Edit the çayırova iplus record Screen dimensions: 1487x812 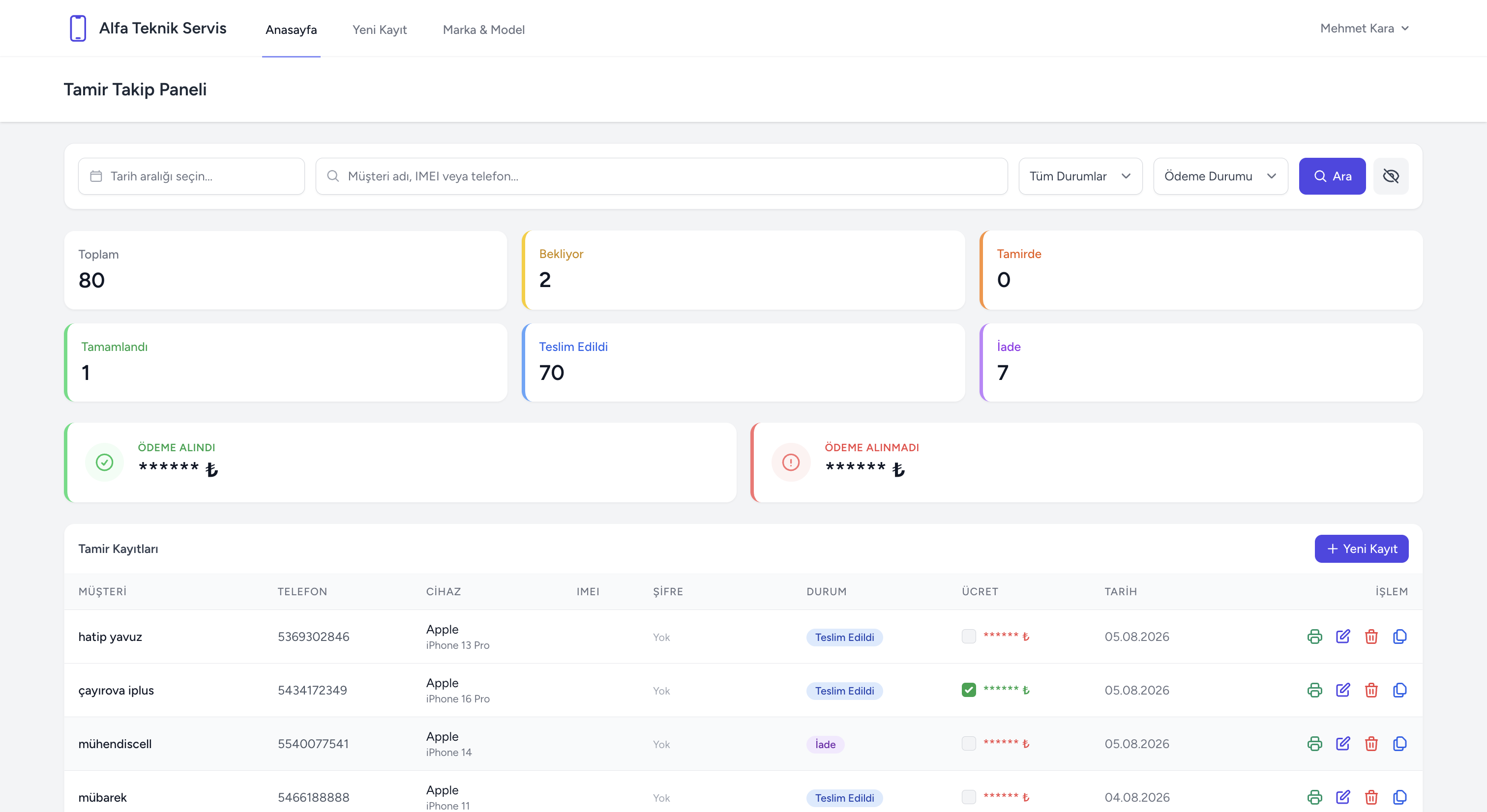pos(1343,690)
